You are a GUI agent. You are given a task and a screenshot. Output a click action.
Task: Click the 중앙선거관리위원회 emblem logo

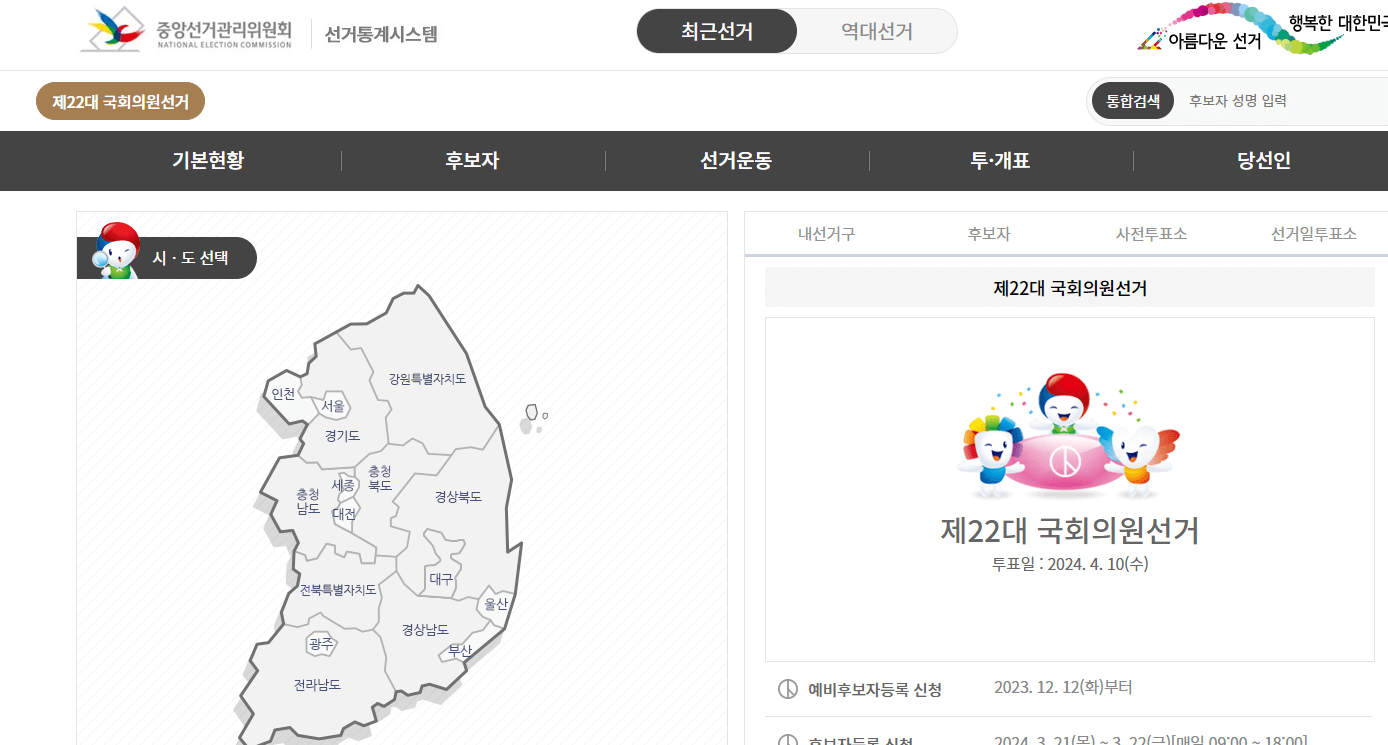113,30
